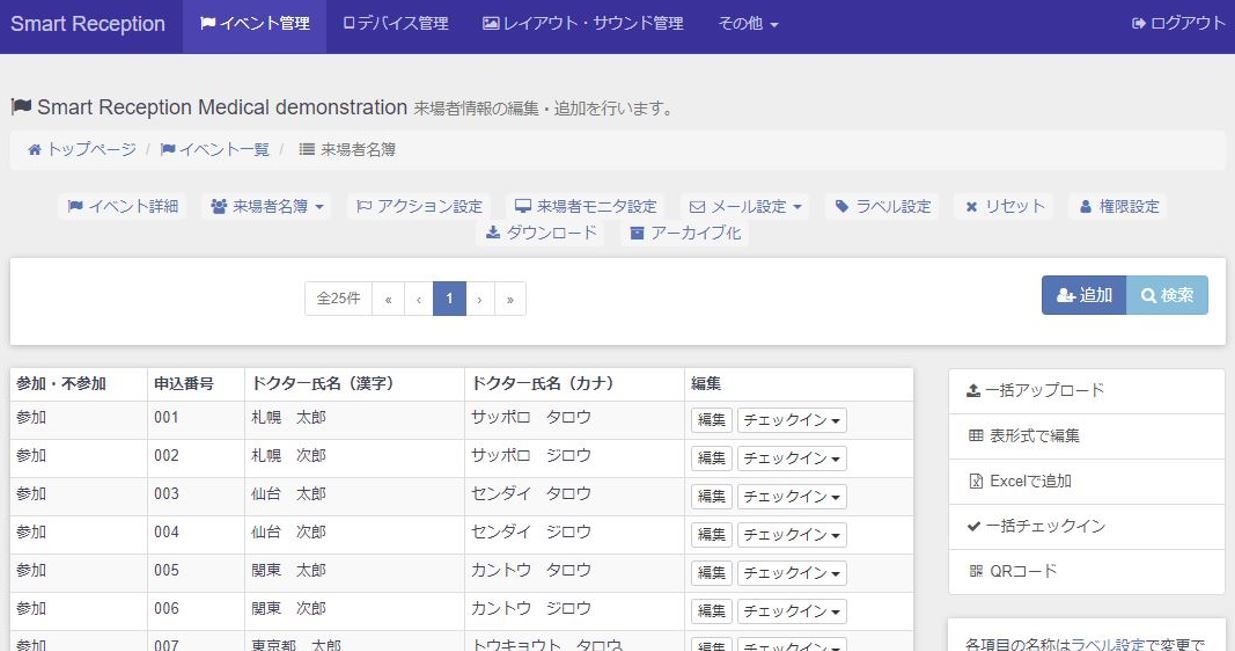This screenshot has width=1235, height=651.
Task: Open Excelで追加 in side panel
Action: click(x=1086, y=481)
